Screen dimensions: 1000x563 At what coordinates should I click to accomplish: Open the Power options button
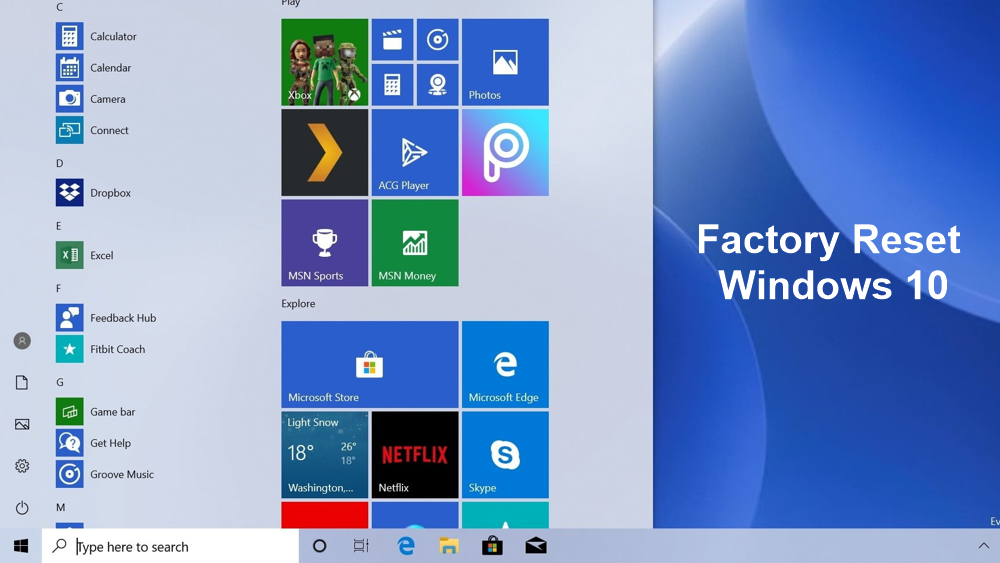click(22, 508)
